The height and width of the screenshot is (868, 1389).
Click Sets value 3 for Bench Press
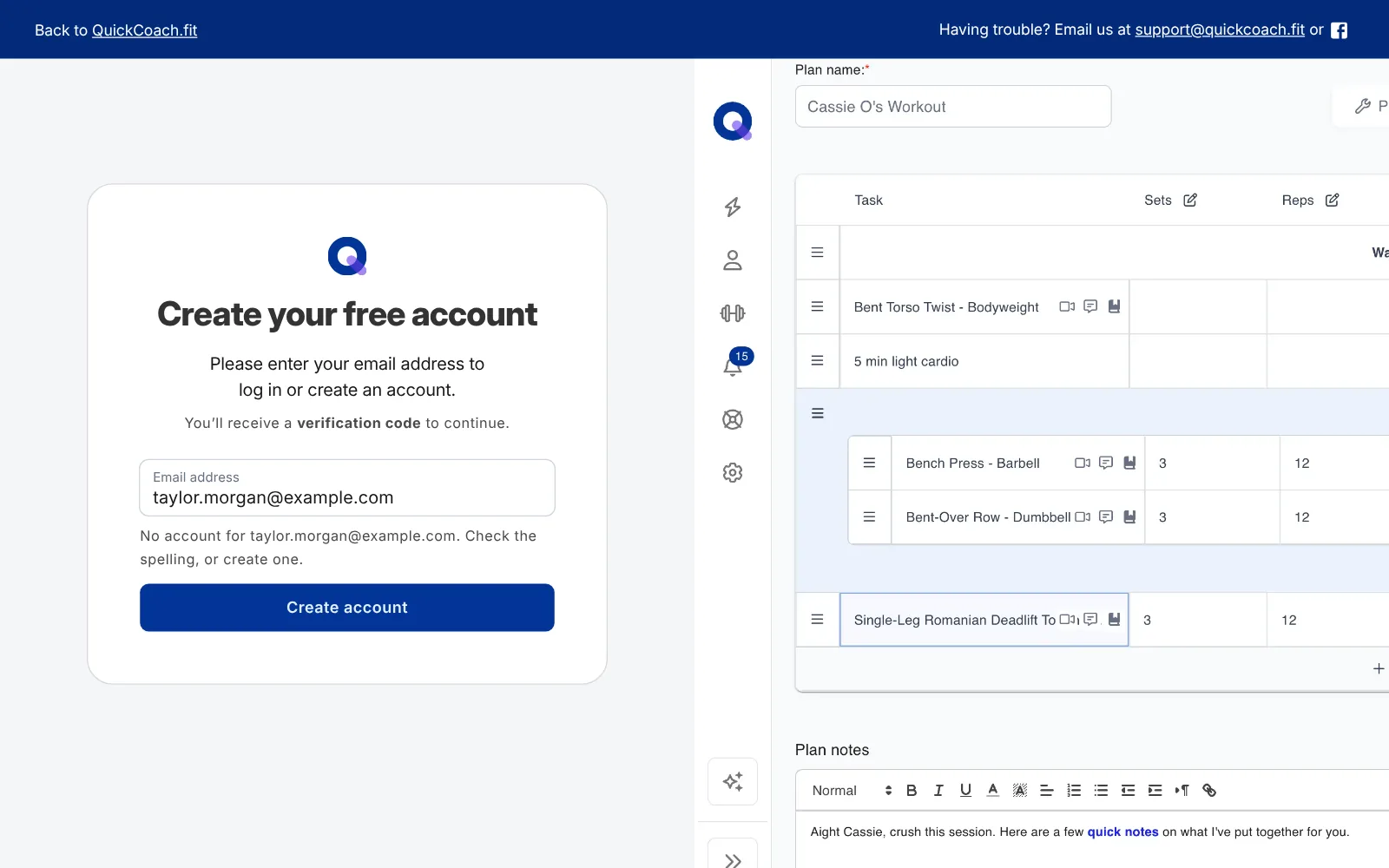pos(1162,464)
